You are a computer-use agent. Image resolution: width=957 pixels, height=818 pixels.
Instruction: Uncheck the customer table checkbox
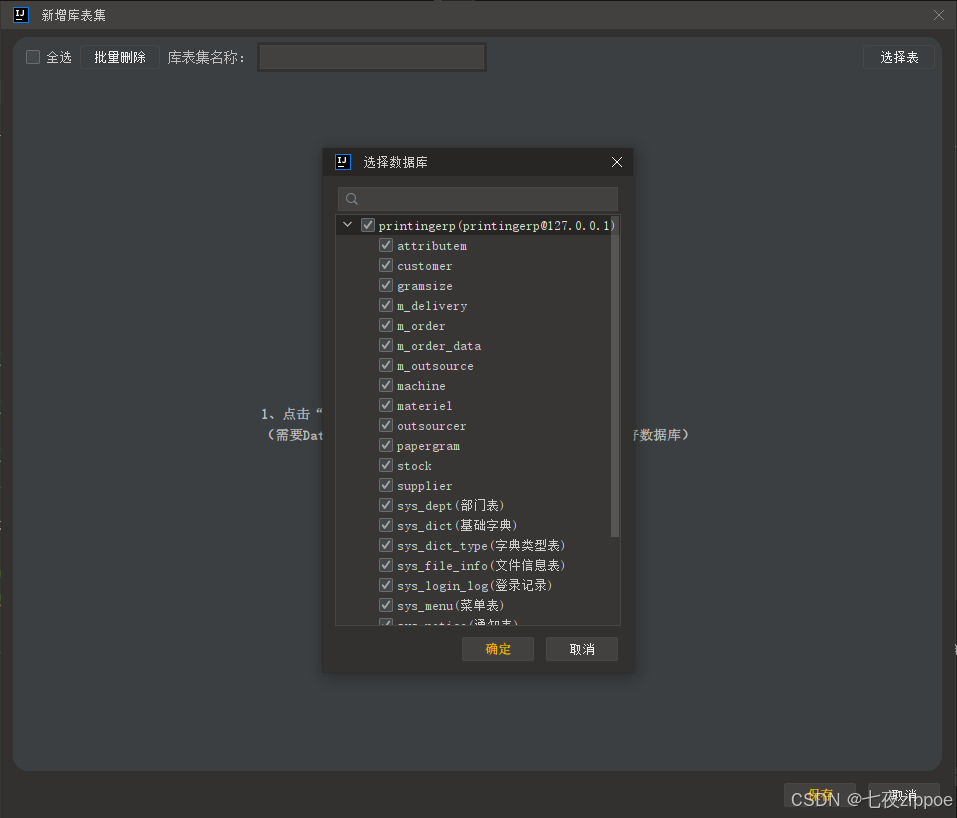[385, 265]
